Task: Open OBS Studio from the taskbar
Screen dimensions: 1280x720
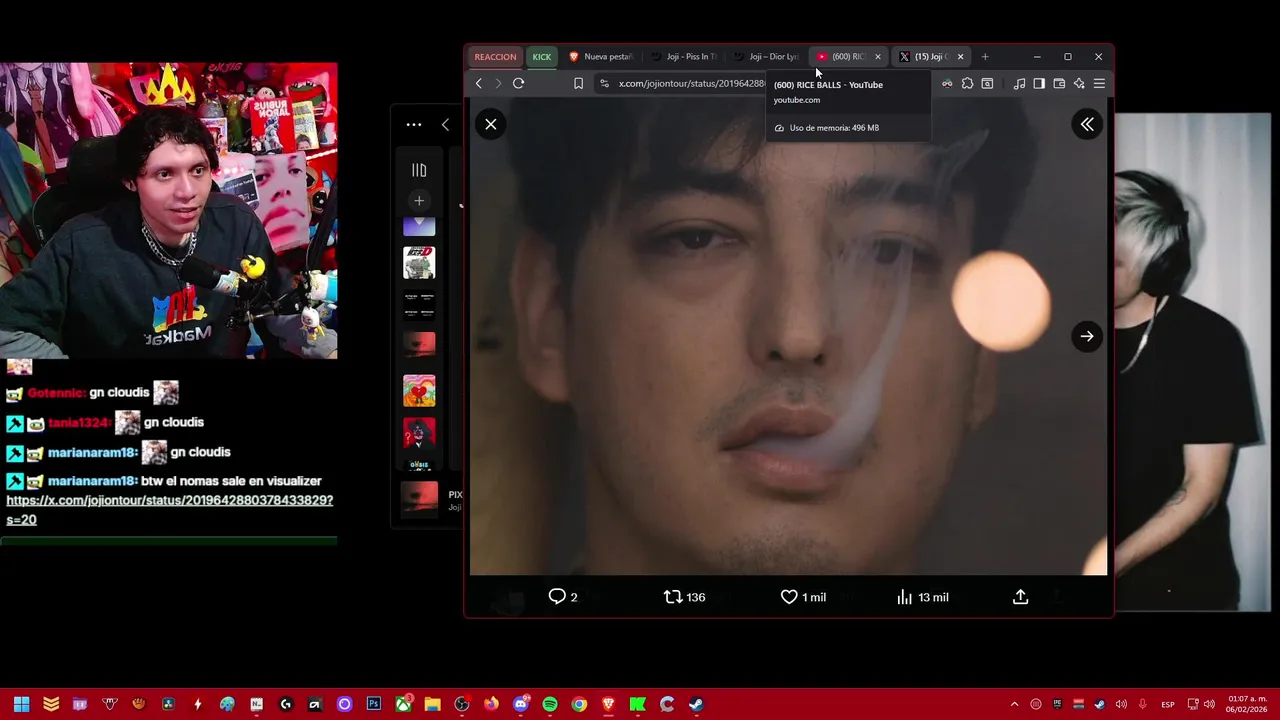Action: coord(461,704)
